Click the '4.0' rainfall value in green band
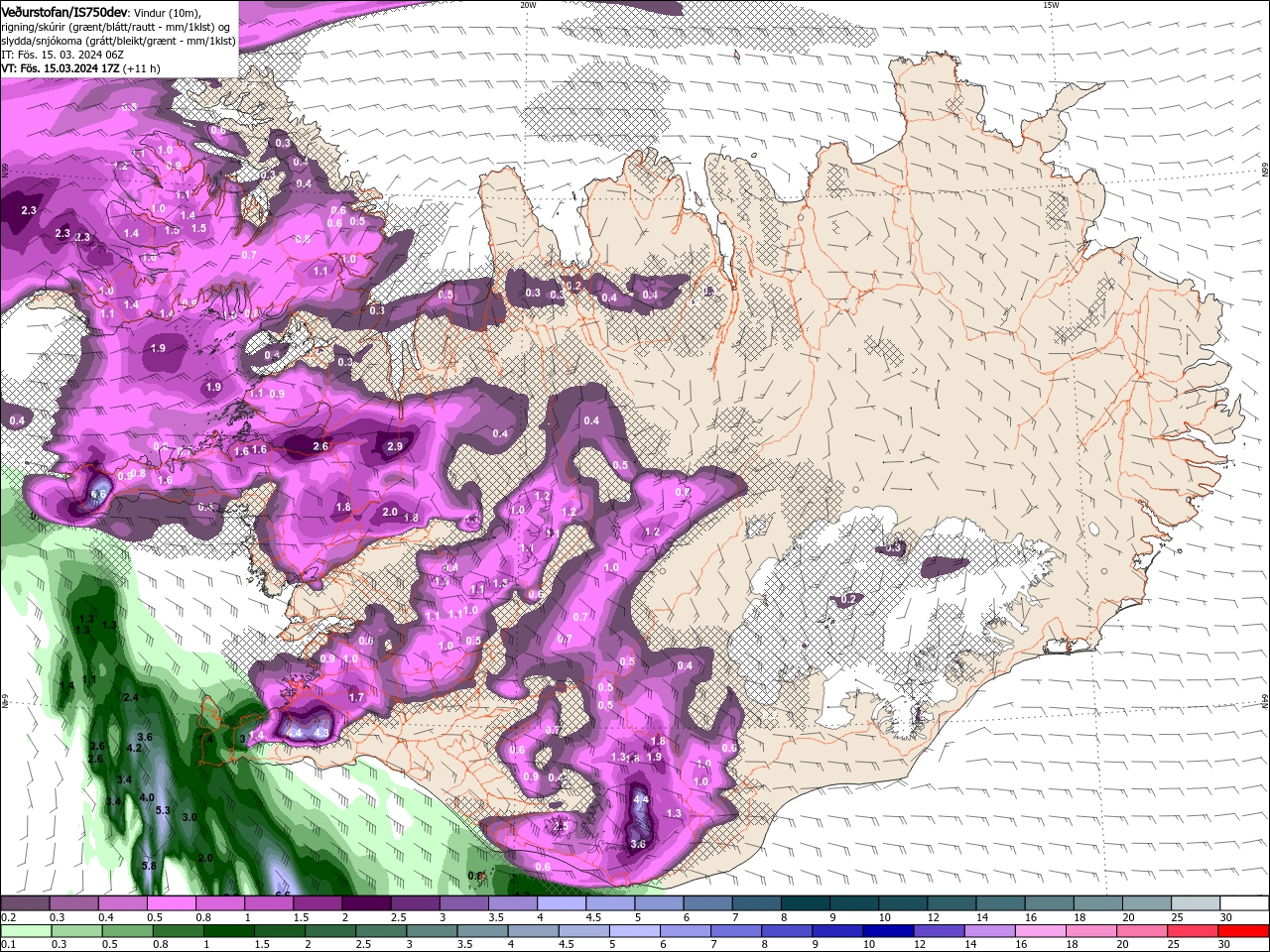 pyautogui.click(x=147, y=797)
